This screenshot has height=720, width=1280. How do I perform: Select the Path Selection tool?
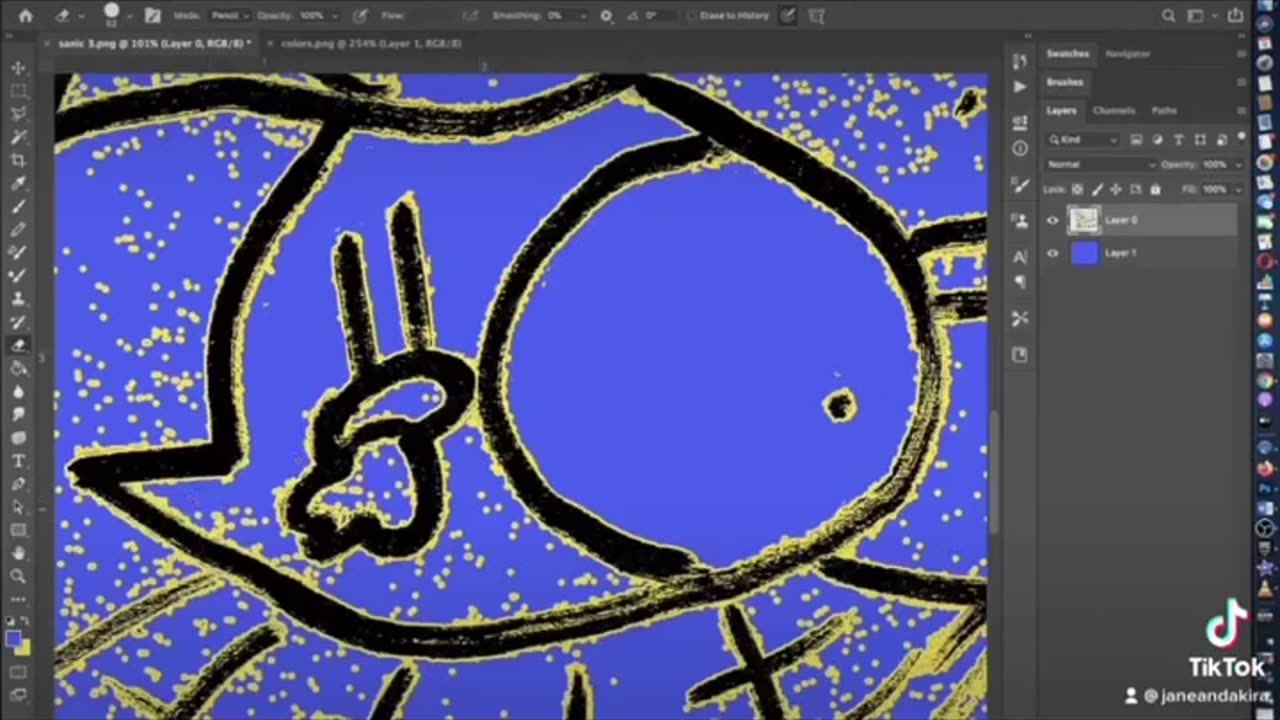(x=18, y=507)
